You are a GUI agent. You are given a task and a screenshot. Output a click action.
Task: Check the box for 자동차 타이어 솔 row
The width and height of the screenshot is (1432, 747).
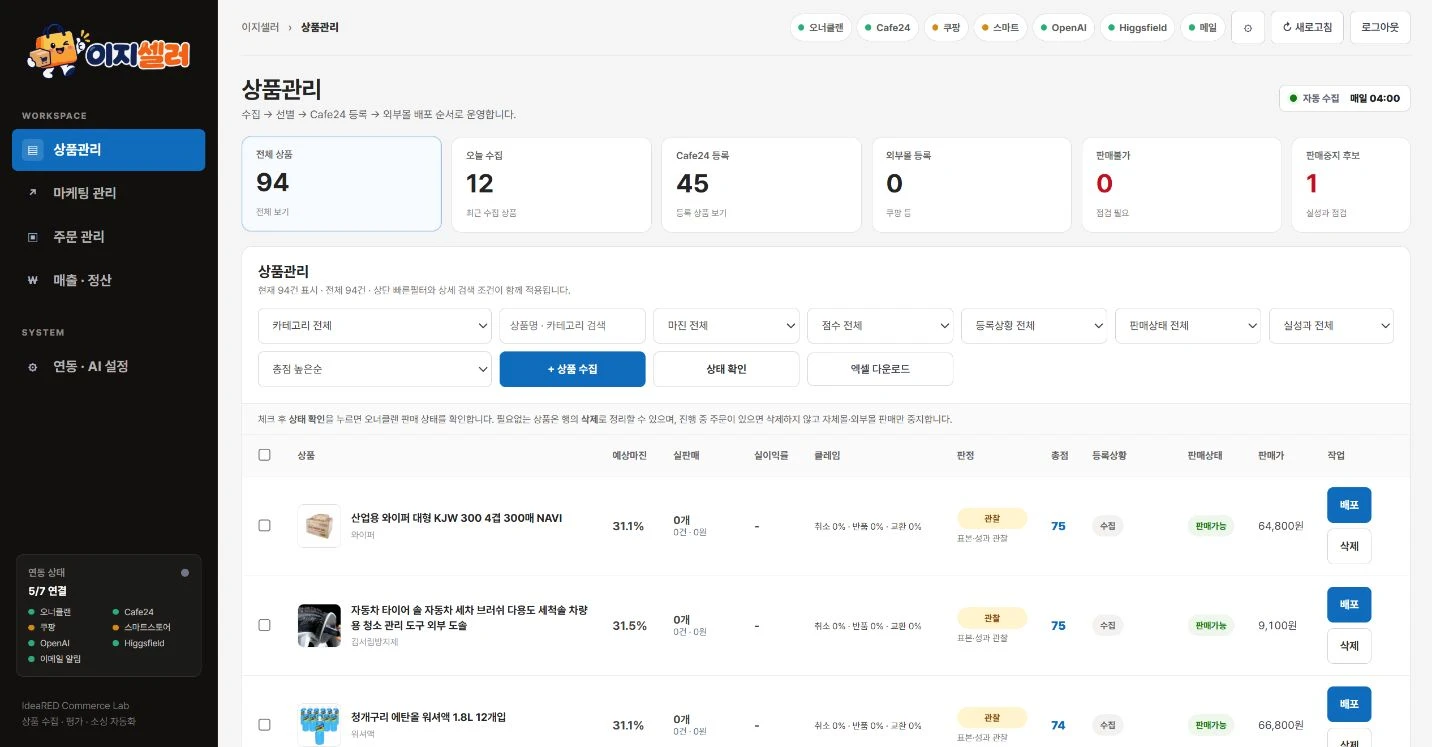(x=264, y=625)
